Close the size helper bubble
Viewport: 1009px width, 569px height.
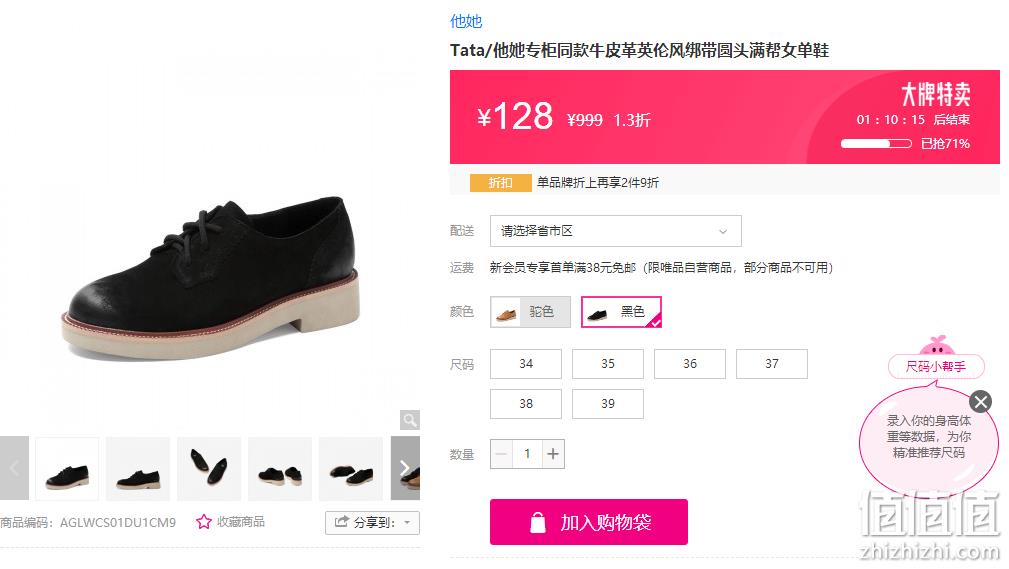click(980, 402)
